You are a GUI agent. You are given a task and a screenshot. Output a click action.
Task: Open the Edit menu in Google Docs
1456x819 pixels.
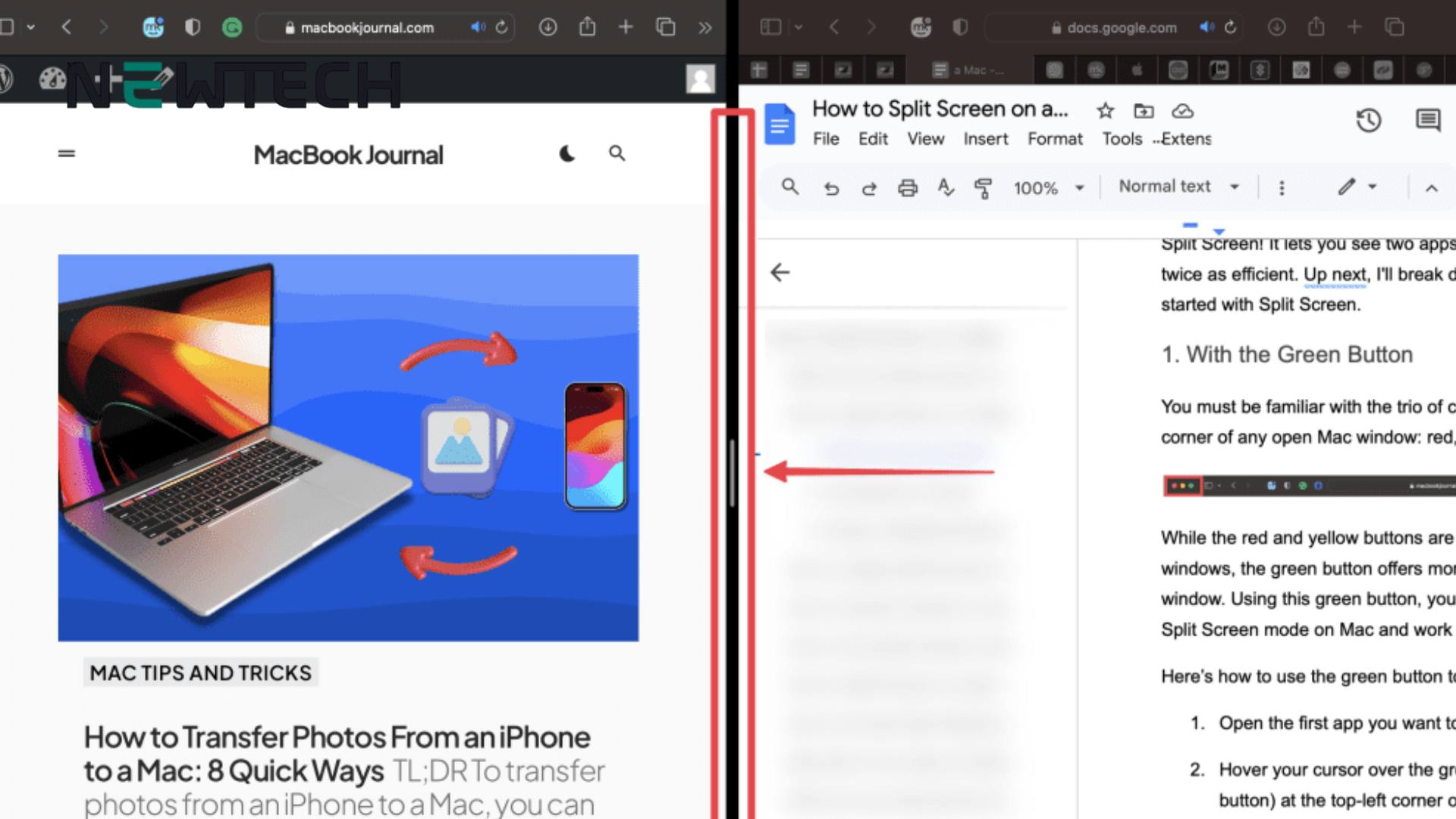[x=873, y=139]
